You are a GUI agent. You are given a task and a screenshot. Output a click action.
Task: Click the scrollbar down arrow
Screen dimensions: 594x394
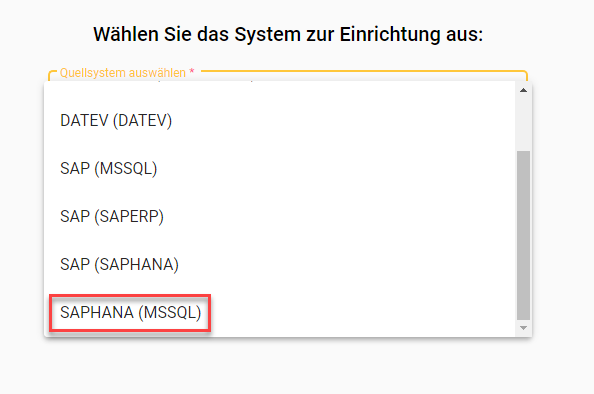(x=524, y=328)
